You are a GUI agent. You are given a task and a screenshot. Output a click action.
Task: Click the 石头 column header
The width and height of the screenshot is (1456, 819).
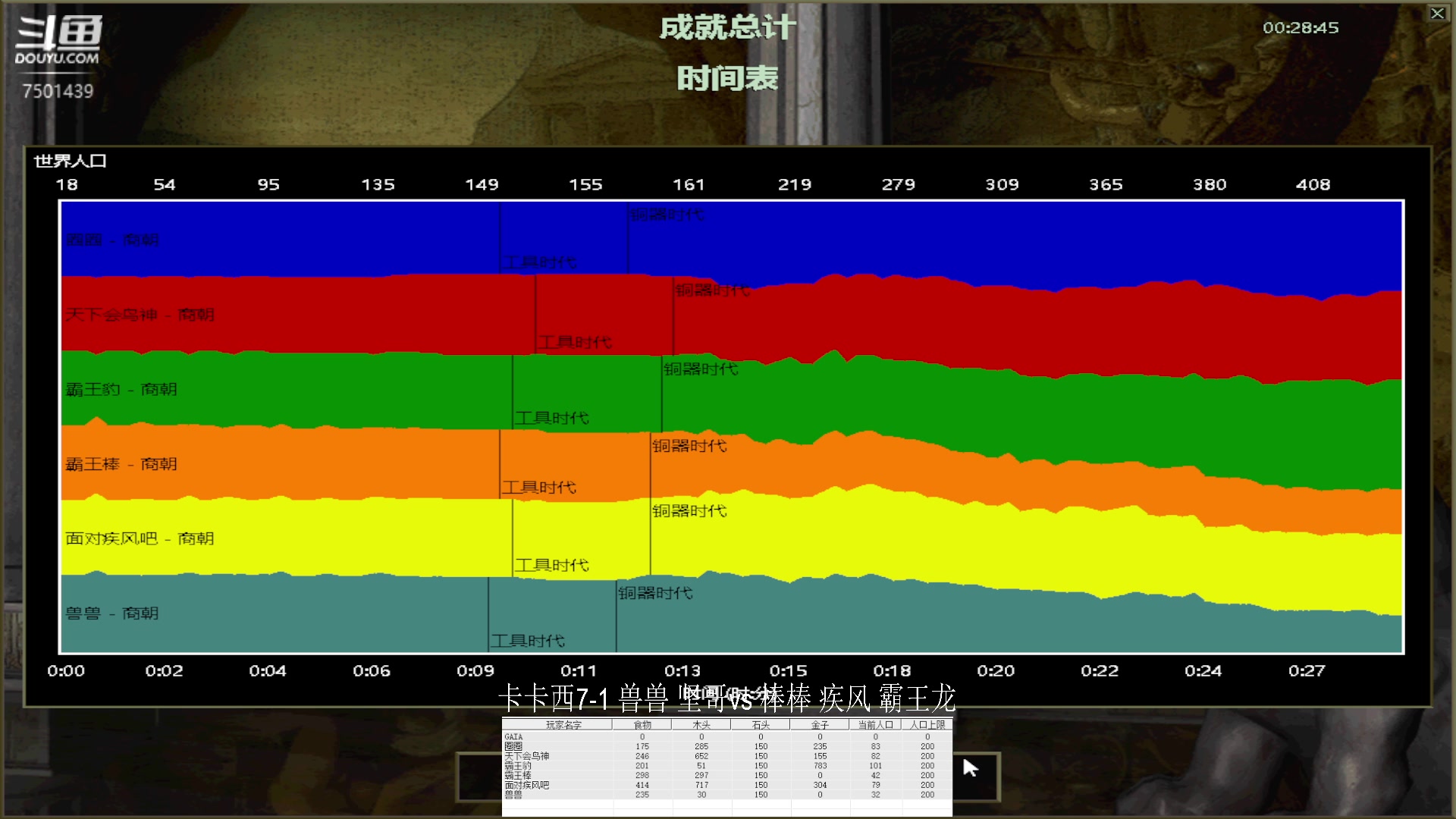click(x=761, y=725)
